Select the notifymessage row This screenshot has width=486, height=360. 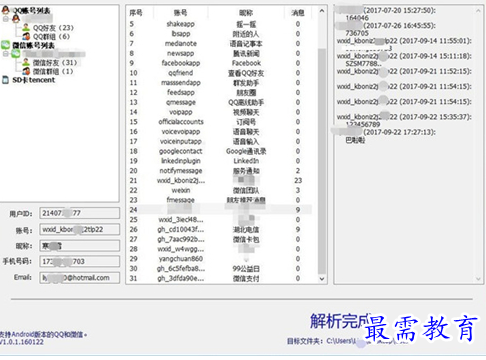coord(220,171)
